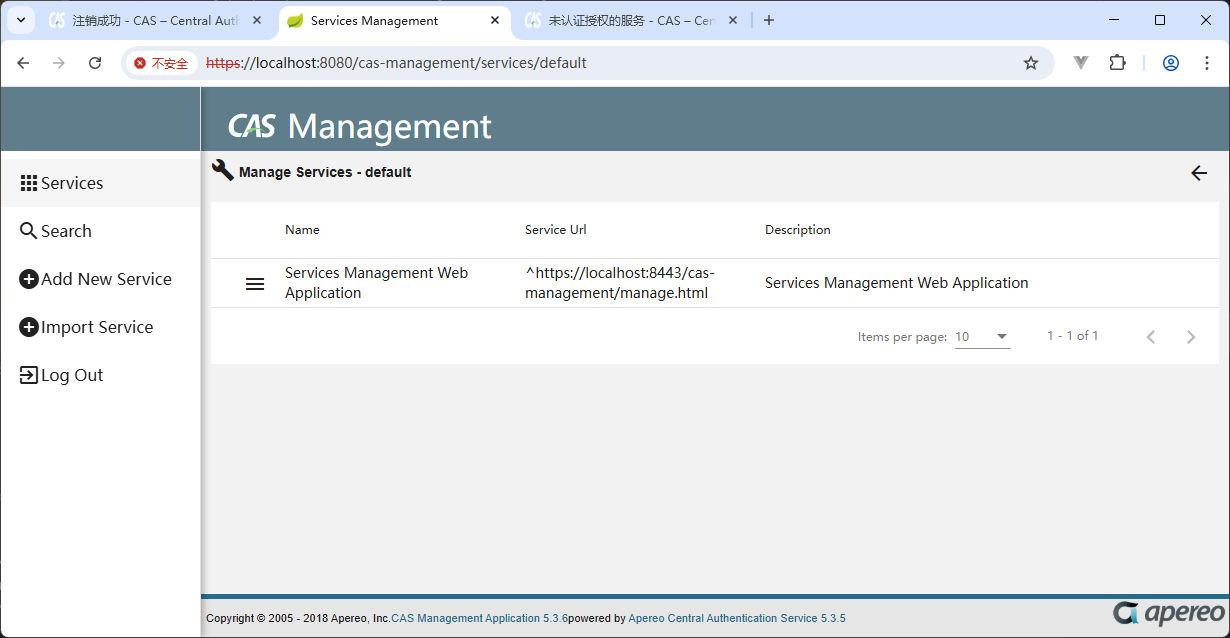Open the browser extensions puzzle icon
Viewport: 1230px width, 638px height.
point(1117,63)
